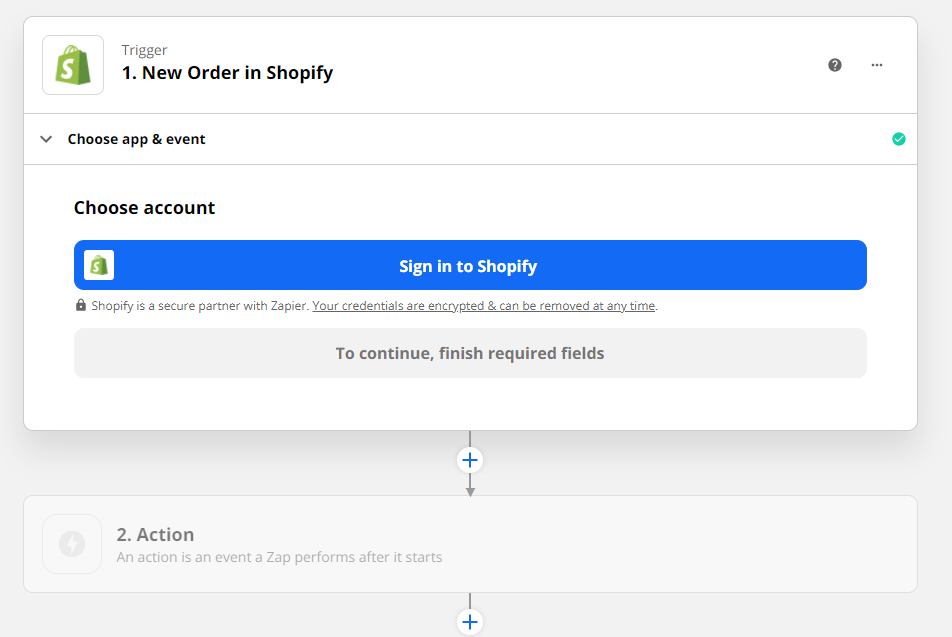Click the arrow connector above Action step

coord(470,486)
